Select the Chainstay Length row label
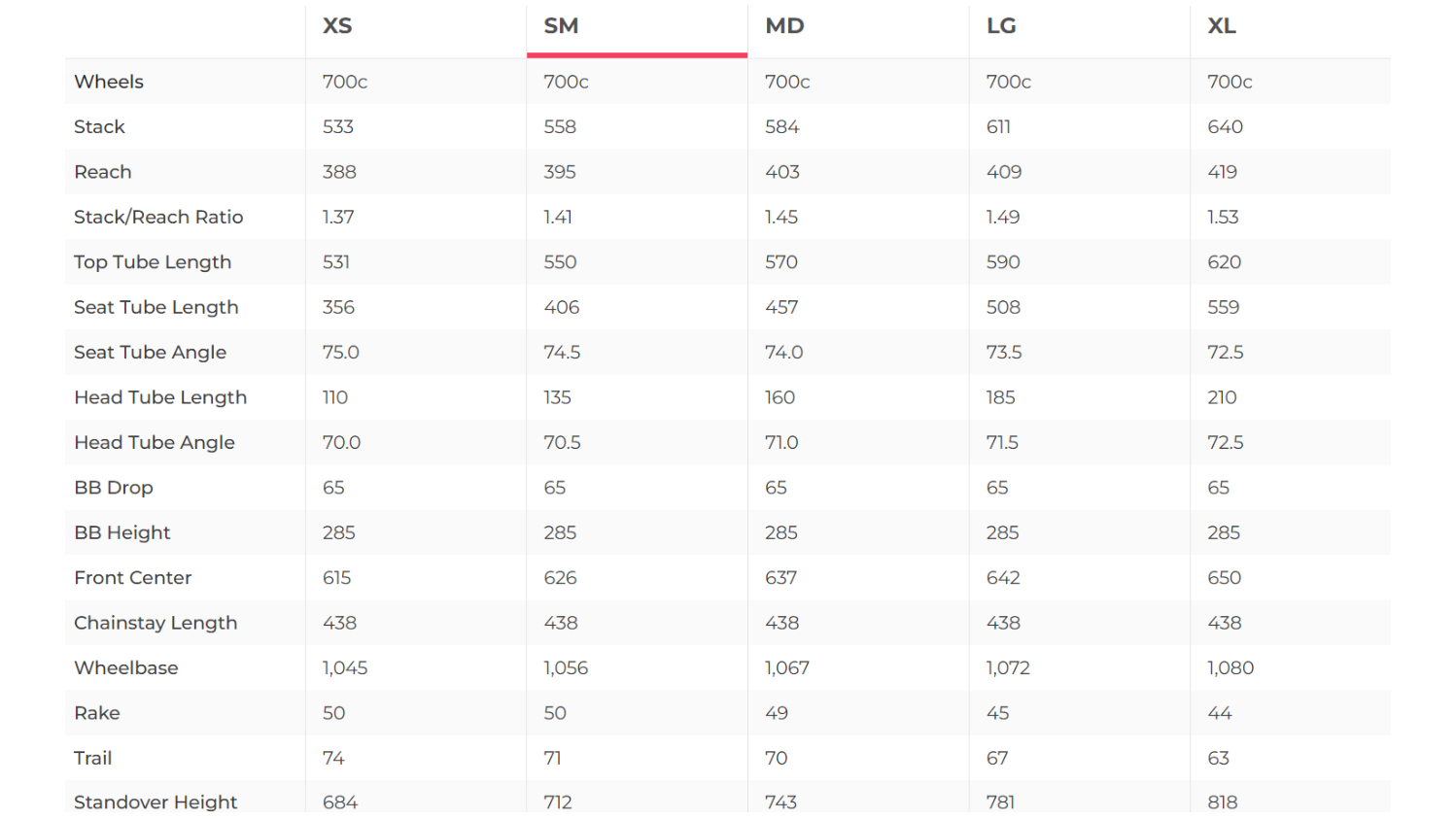Image resolution: width=1456 pixels, height=819 pixels. pos(156,623)
